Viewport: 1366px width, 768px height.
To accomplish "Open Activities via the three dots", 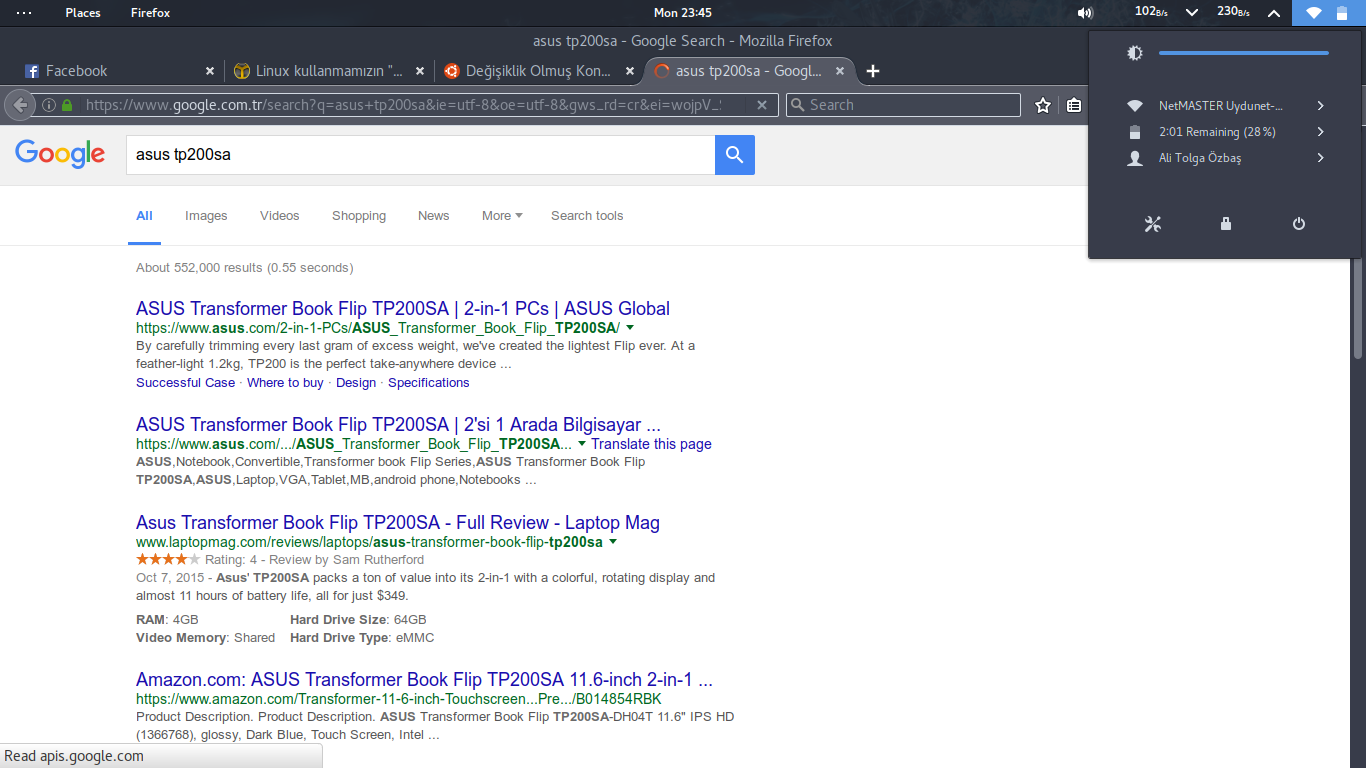I will (24, 13).
